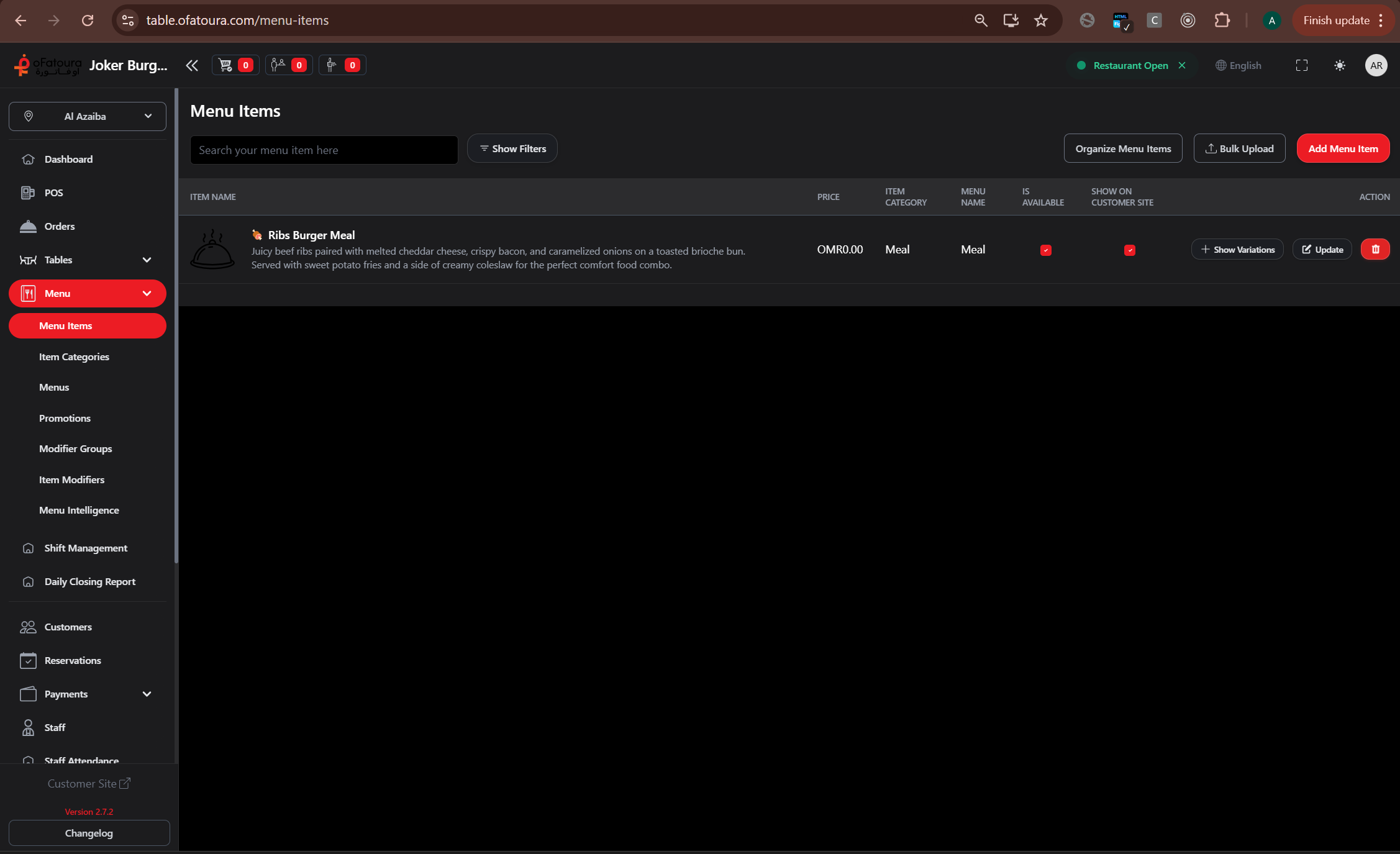Click the Show Filters button
1400x854 pixels.
512,148
